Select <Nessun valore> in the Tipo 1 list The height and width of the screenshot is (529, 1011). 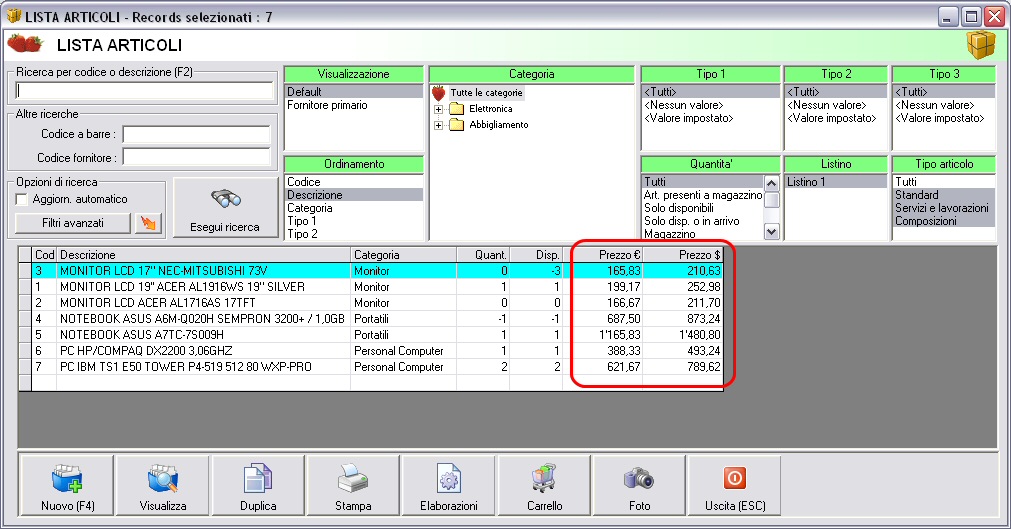tap(711, 105)
